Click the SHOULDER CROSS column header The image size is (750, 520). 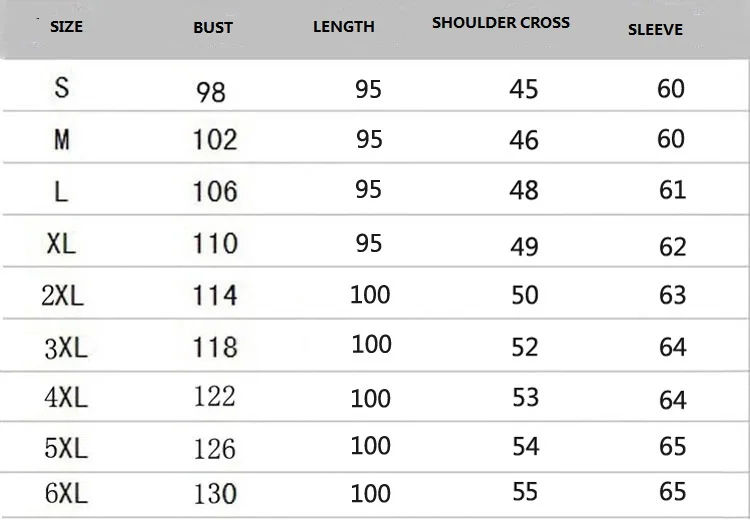(501, 22)
